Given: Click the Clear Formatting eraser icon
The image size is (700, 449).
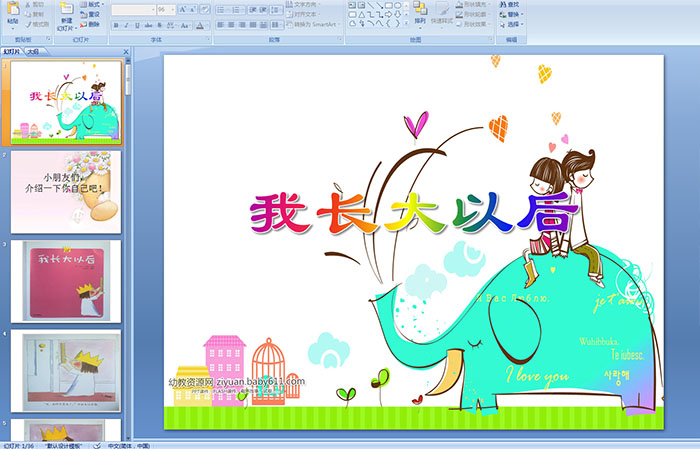Looking at the screenshot, I should point(205,9).
